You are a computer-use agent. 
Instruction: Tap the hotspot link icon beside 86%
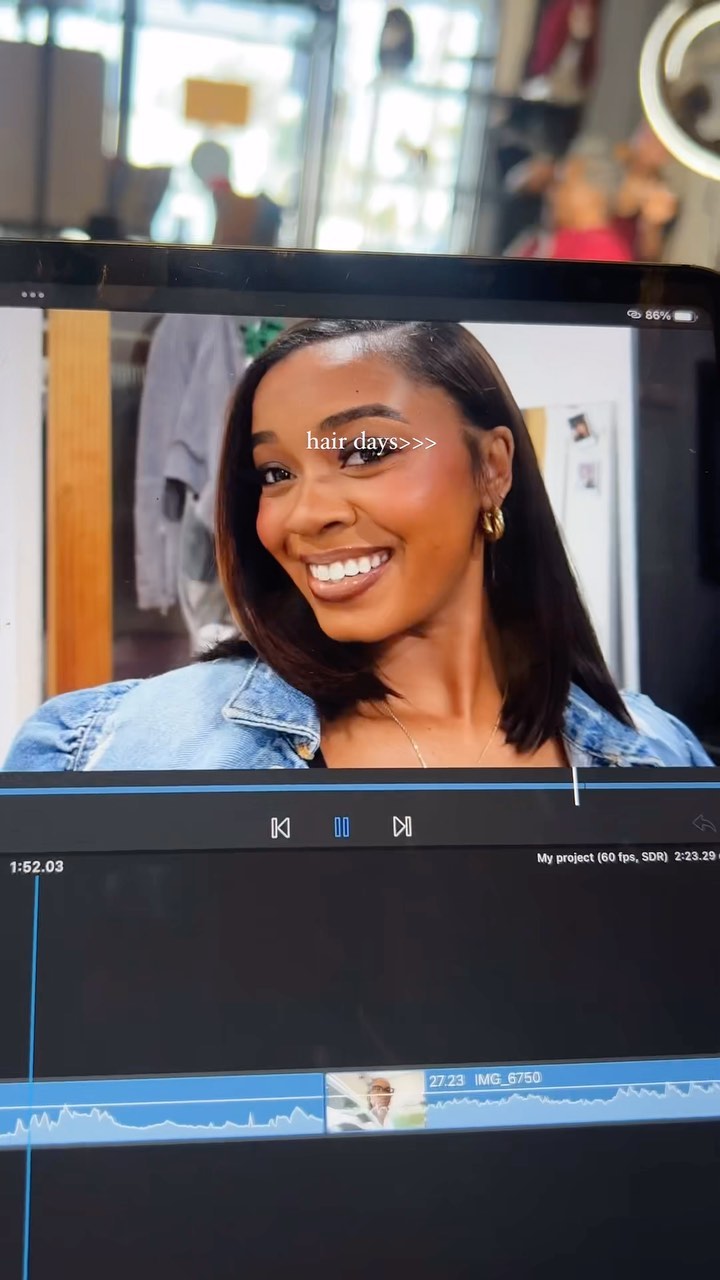coord(634,315)
